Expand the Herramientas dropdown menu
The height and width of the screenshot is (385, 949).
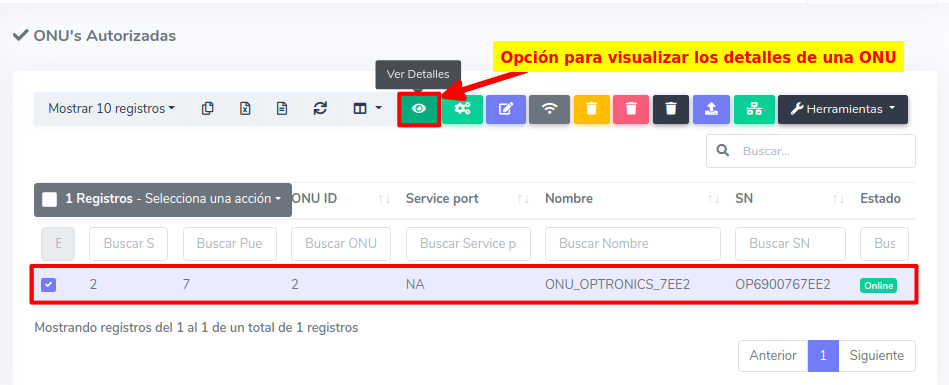click(842, 109)
